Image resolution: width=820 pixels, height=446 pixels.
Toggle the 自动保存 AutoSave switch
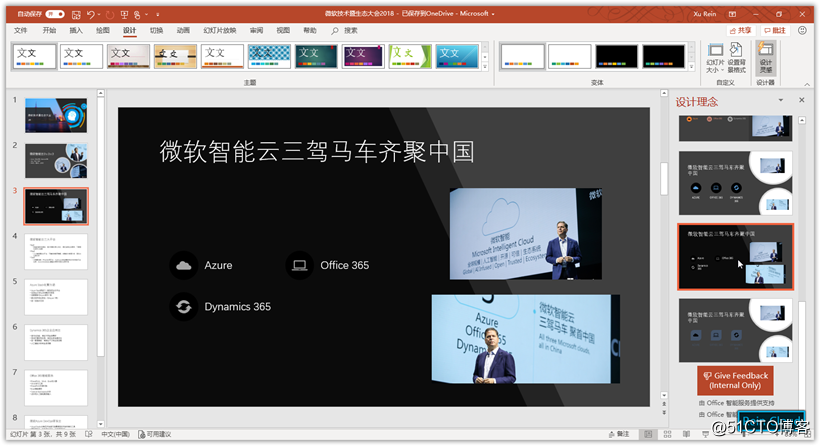tap(55, 14)
